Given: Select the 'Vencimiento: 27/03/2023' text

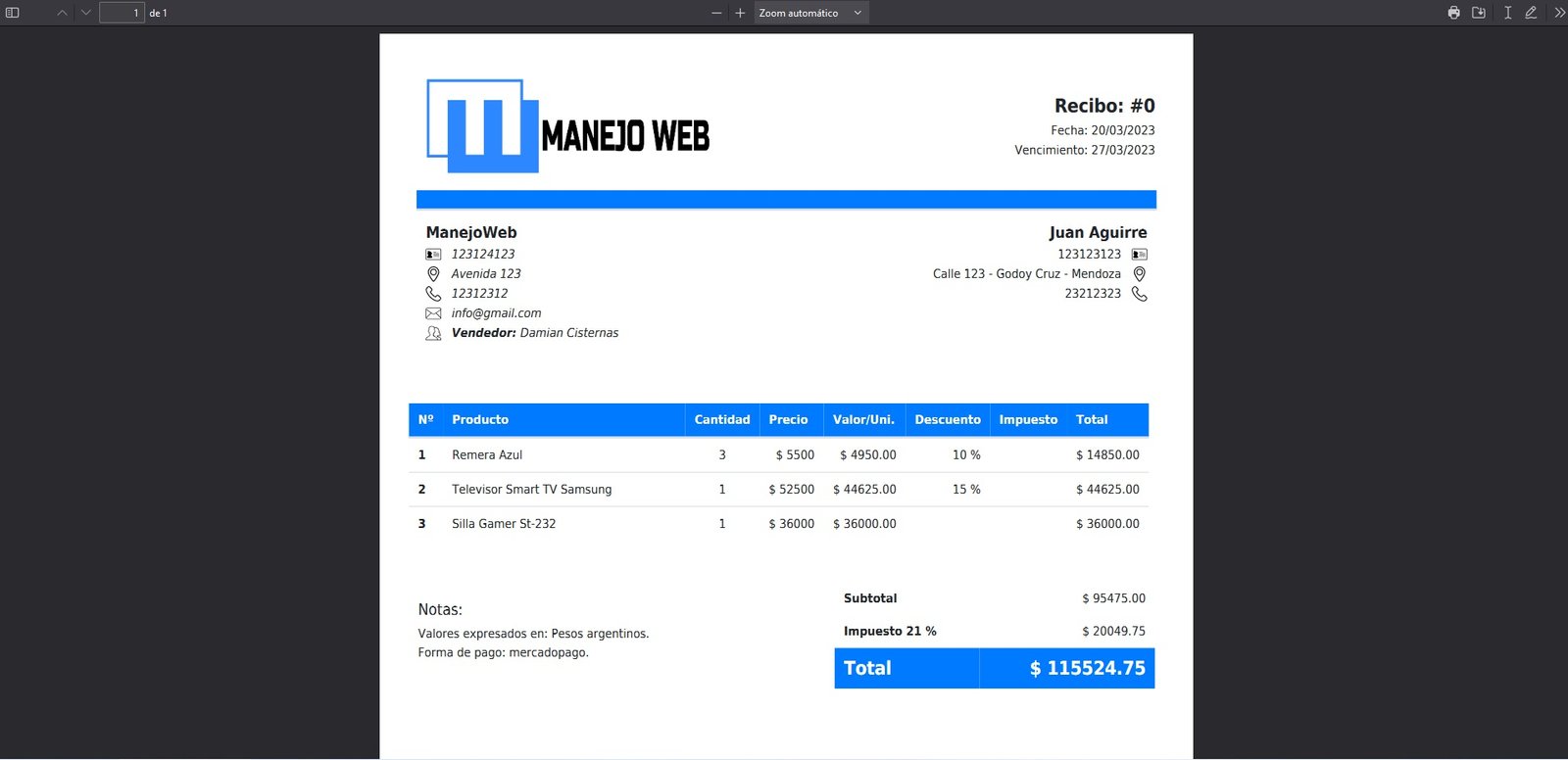Looking at the screenshot, I should (1085, 150).
